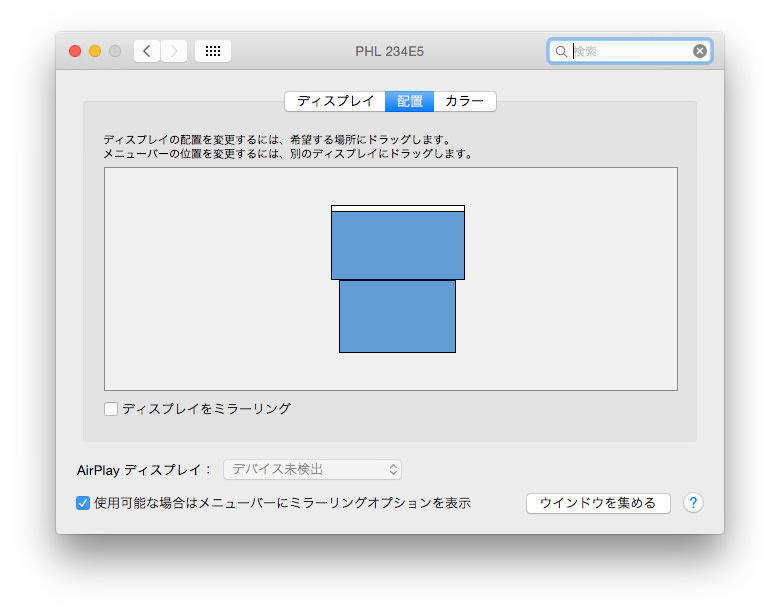Screen dimensions: 780x614
Task: Enable ディスプレイをミラーリング checkbox
Action: (x=111, y=409)
